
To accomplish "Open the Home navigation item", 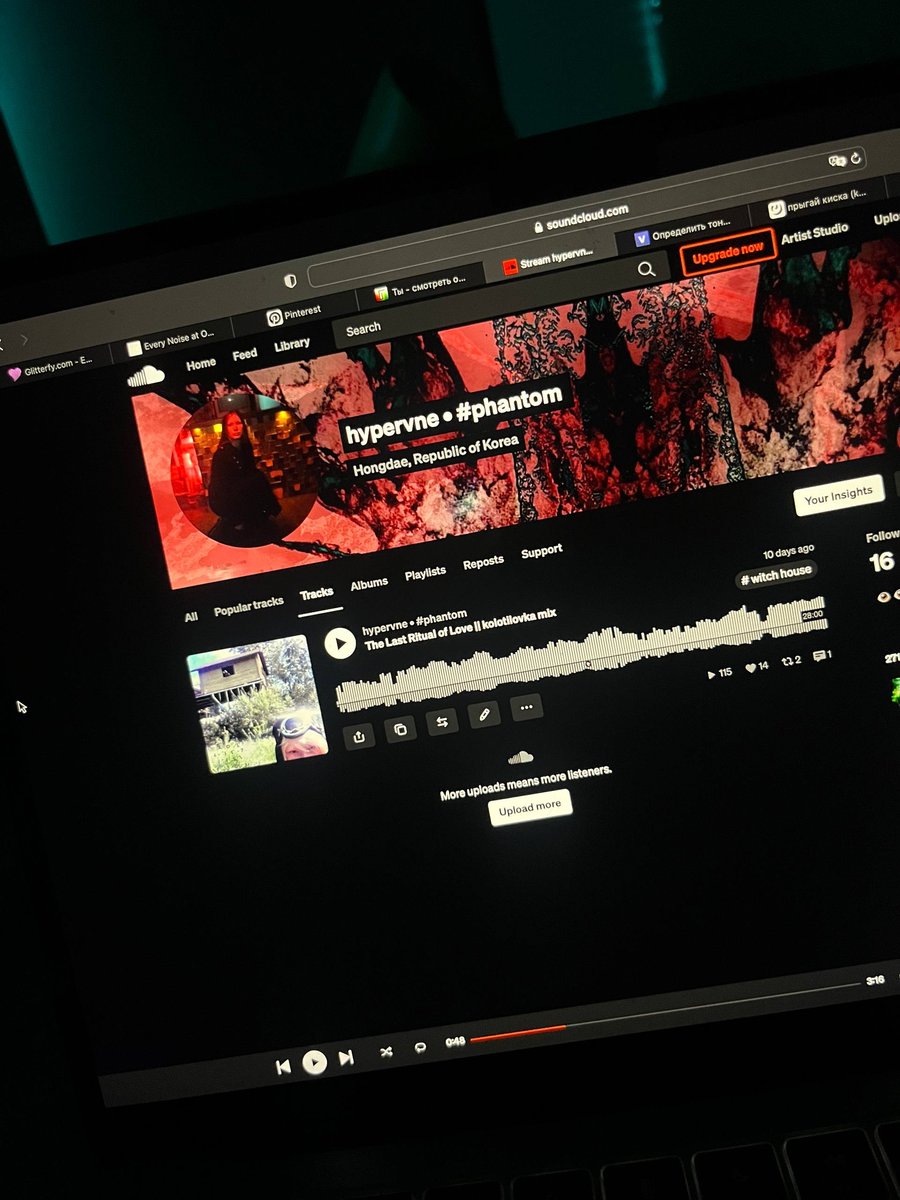I will click(x=201, y=364).
